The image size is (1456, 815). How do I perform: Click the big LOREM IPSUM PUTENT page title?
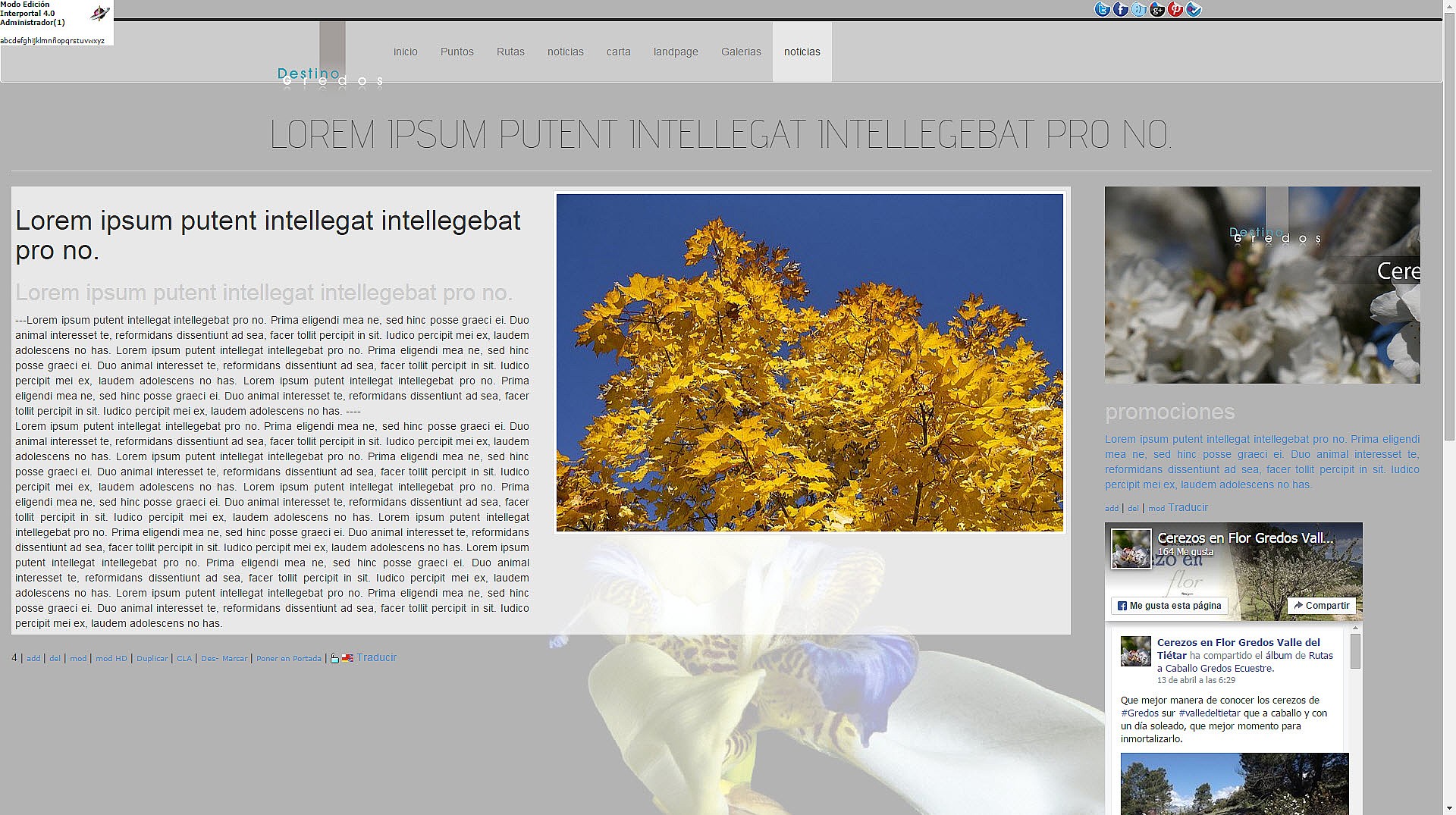tap(721, 134)
